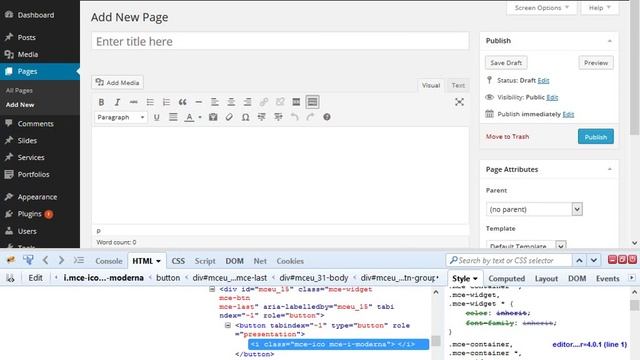Collapse the Page Attributes panel

tap(610, 169)
